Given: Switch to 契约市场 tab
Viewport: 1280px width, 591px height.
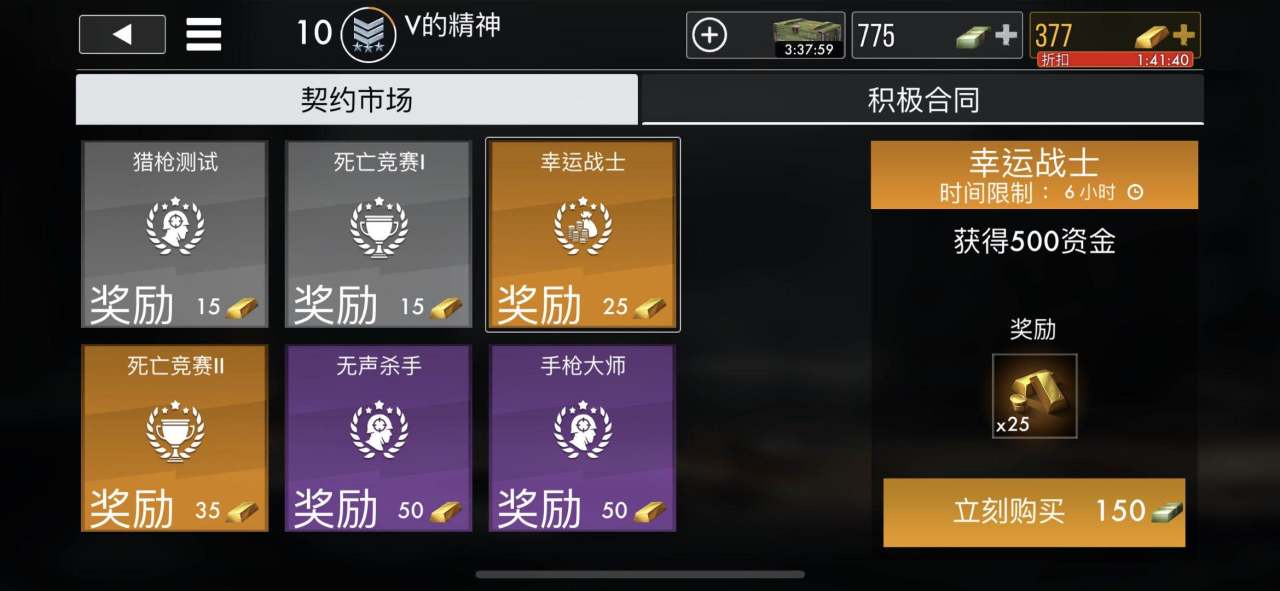Looking at the screenshot, I should click(x=357, y=99).
